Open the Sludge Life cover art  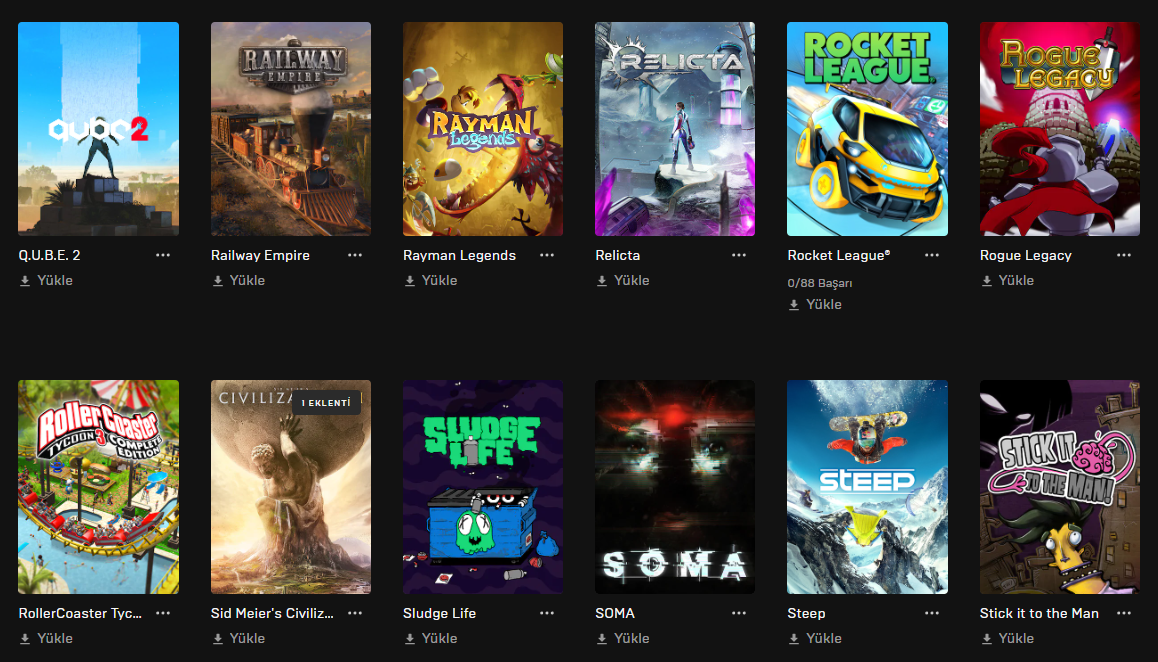(x=483, y=487)
